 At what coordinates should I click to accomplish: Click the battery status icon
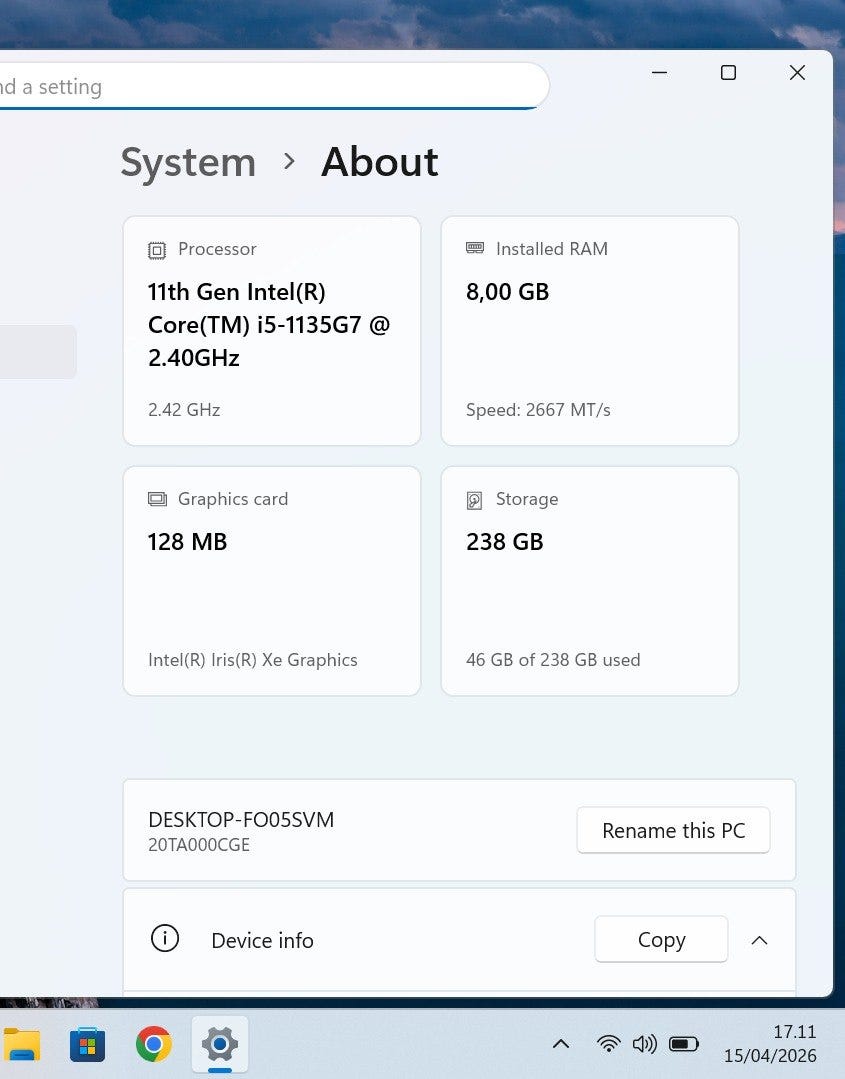[x=684, y=1044]
